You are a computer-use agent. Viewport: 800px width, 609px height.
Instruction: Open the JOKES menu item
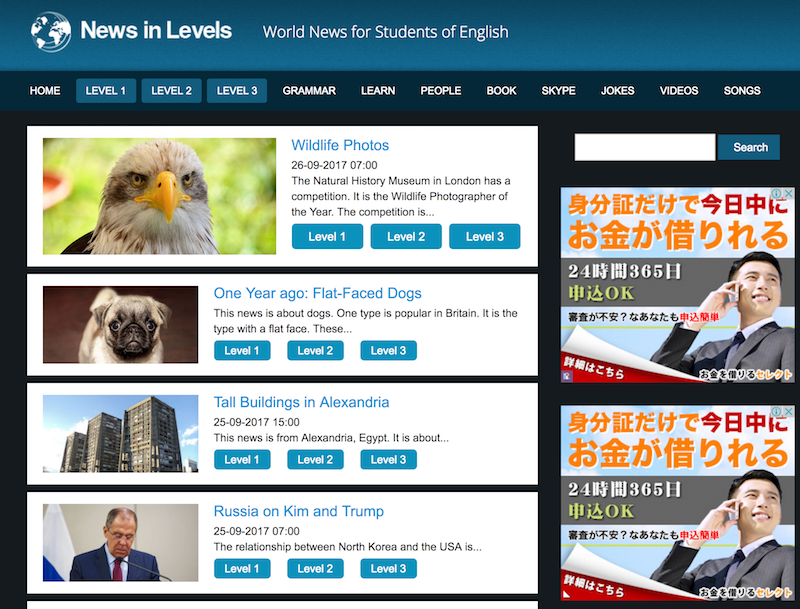coord(617,91)
